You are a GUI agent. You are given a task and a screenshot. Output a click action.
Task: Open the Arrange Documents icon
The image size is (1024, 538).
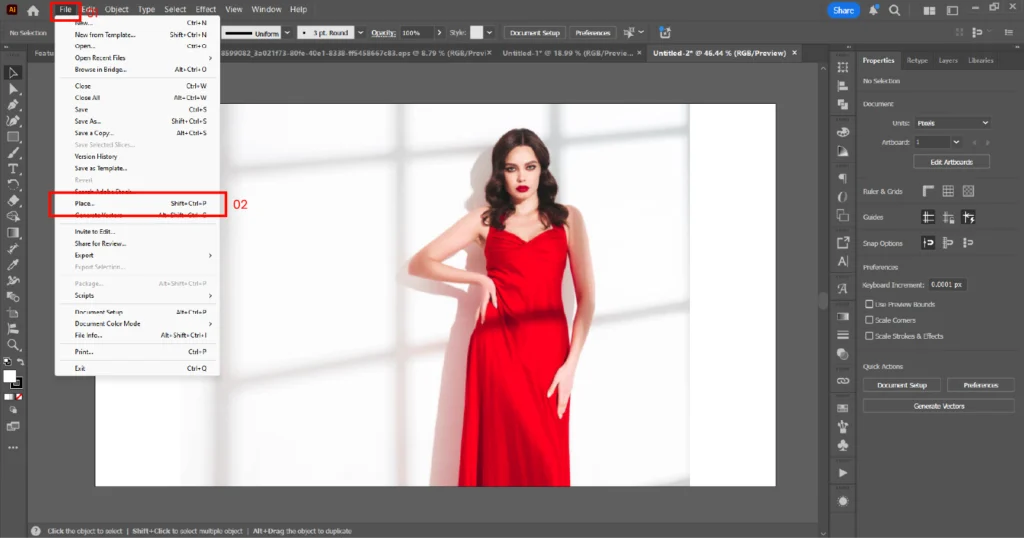point(929,10)
